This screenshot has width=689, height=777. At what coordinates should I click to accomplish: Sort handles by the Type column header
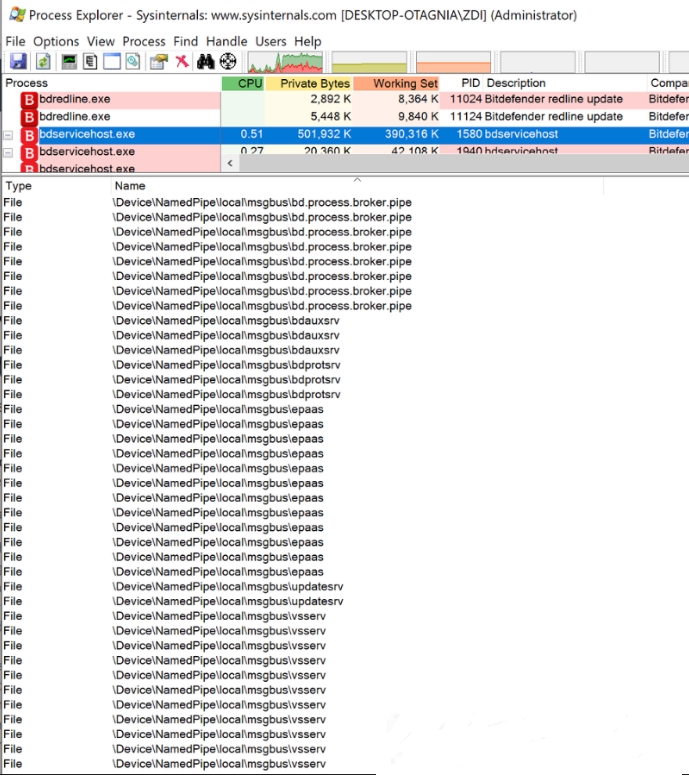tap(57, 186)
